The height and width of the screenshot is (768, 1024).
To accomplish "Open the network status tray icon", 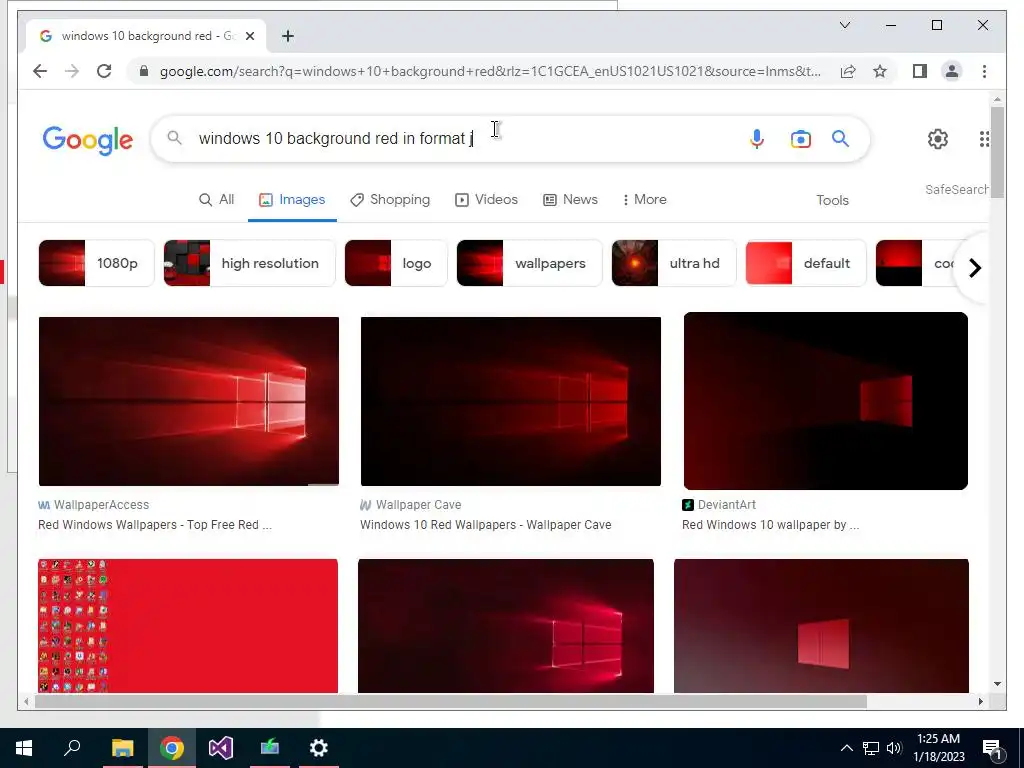I will pyautogui.click(x=871, y=748).
